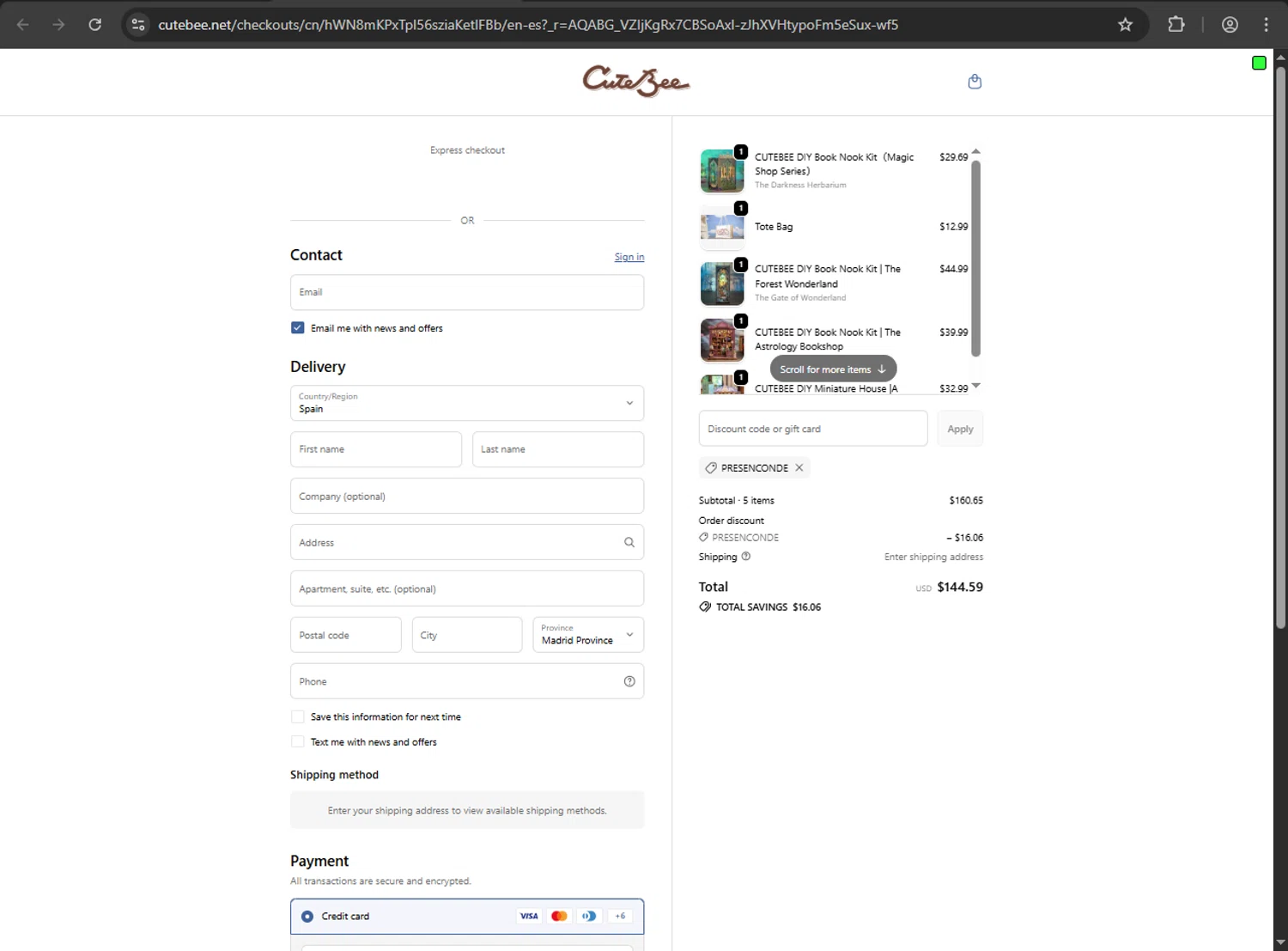Open the Country/Region dropdown showing Spain
This screenshot has height=951, width=1288.
[x=467, y=403]
